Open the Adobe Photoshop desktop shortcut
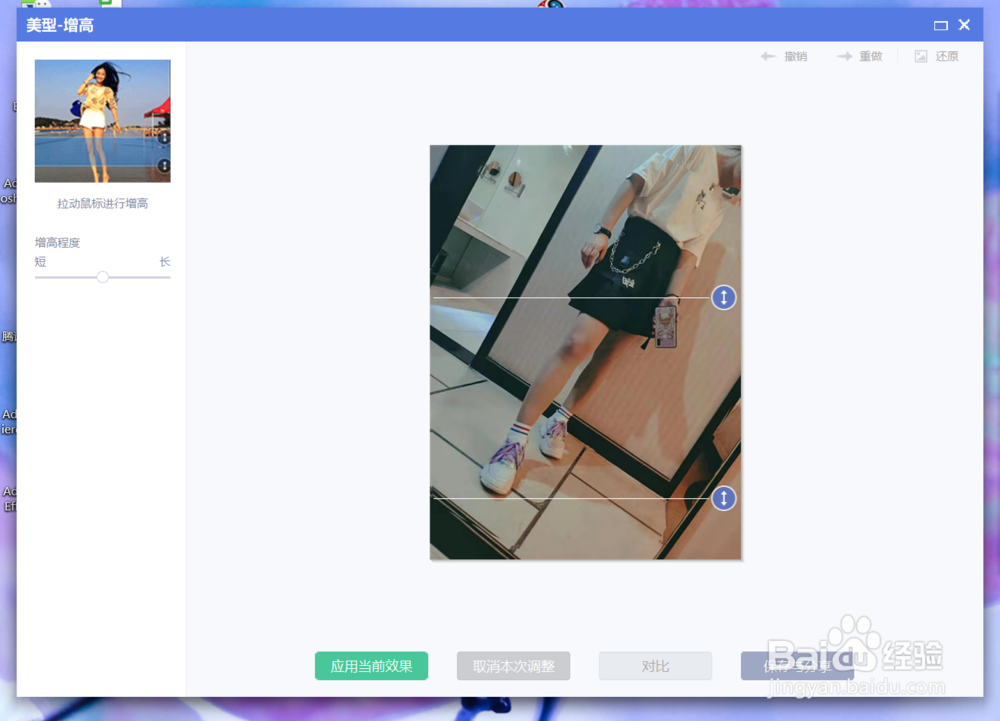Screen dimensions: 1000x721 coord(6,190)
